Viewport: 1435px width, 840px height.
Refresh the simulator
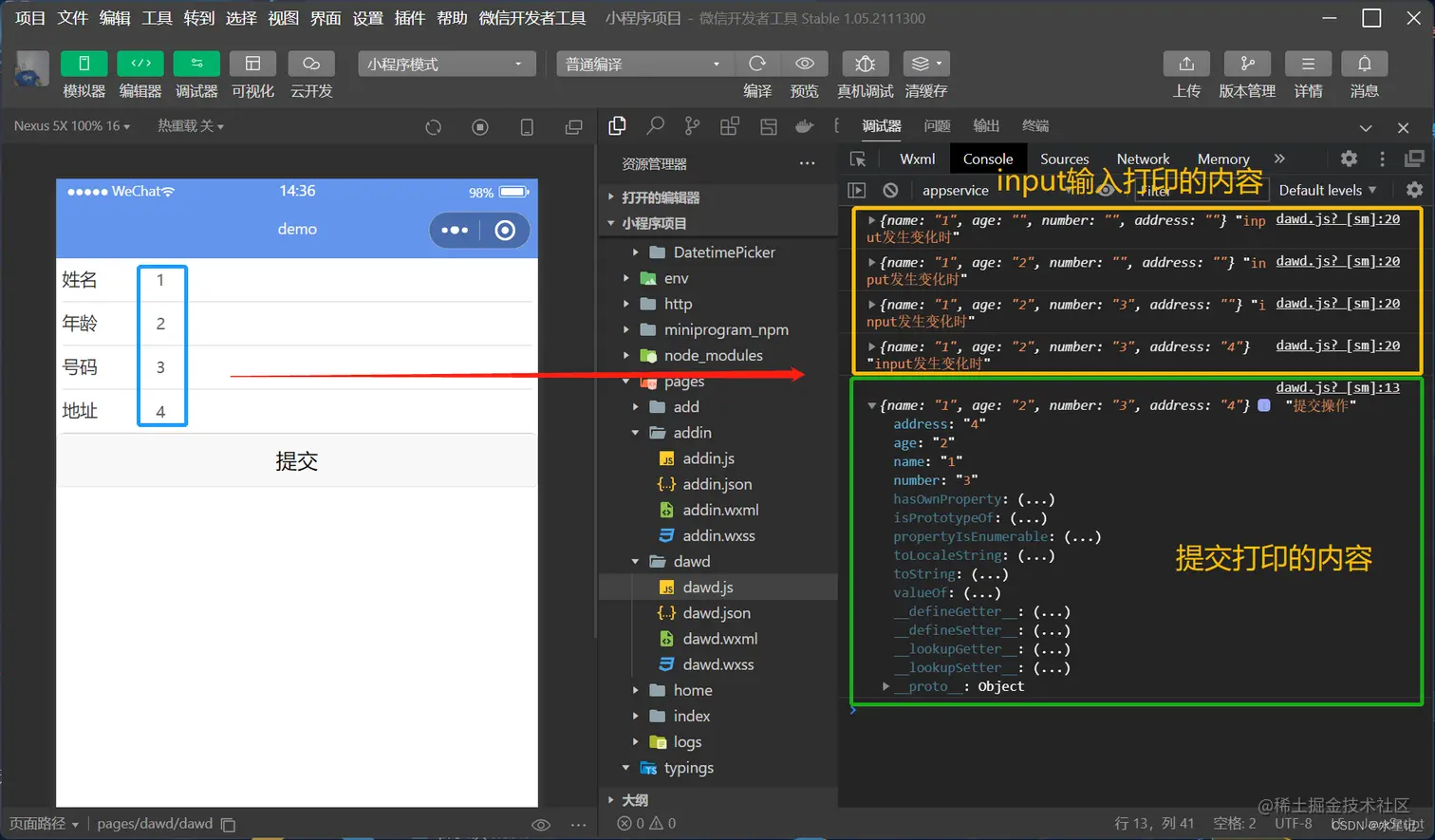coord(434,127)
